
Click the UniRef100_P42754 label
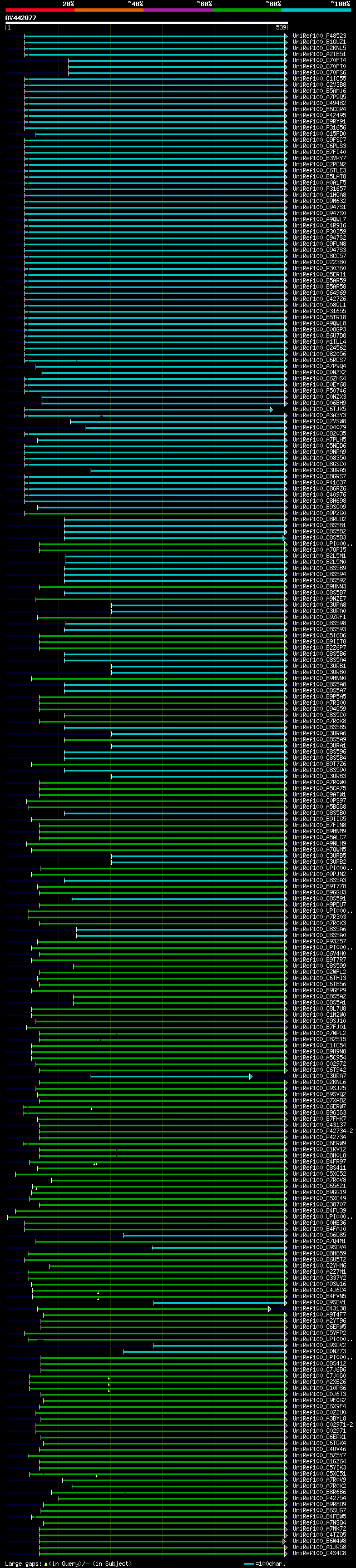pos(319,1498)
